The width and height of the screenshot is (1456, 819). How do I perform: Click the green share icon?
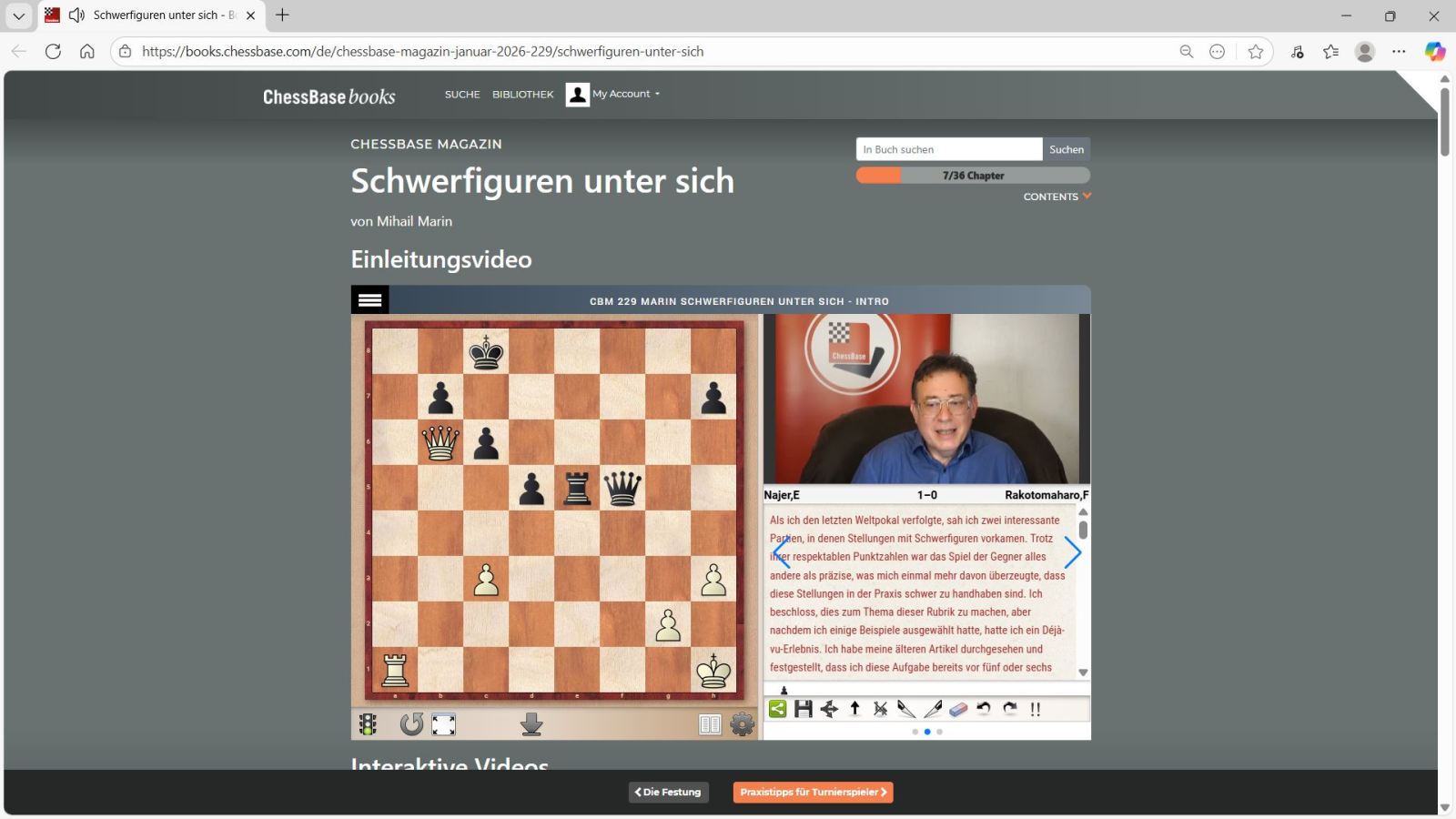[x=777, y=709]
